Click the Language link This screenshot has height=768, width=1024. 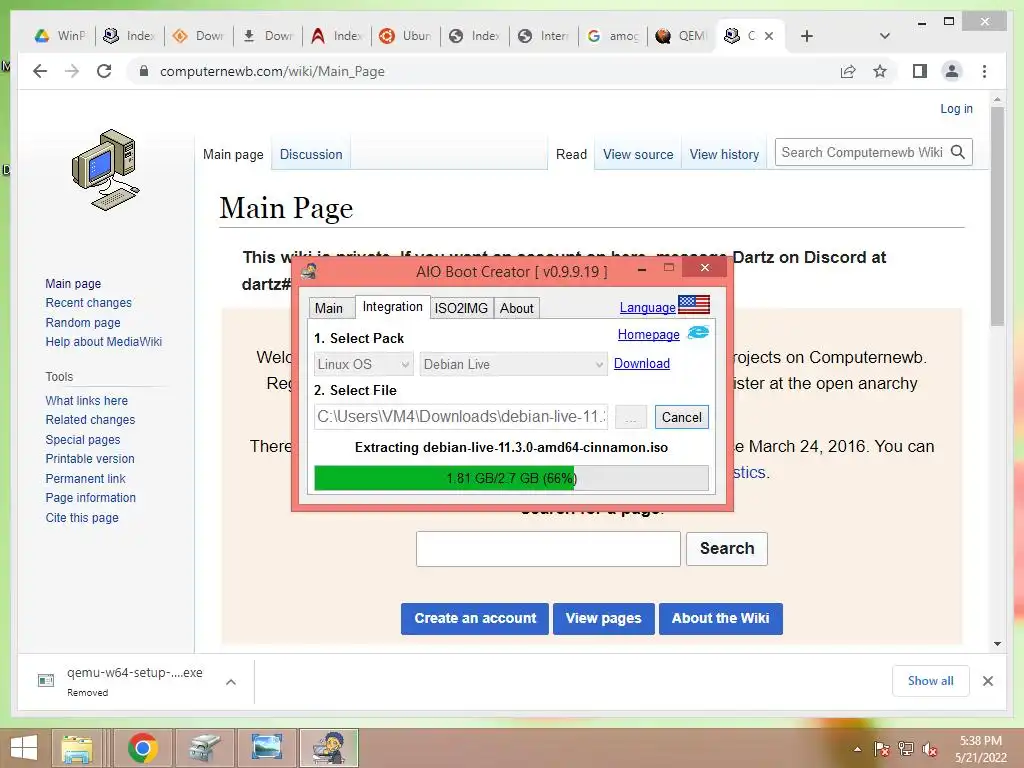click(x=647, y=307)
